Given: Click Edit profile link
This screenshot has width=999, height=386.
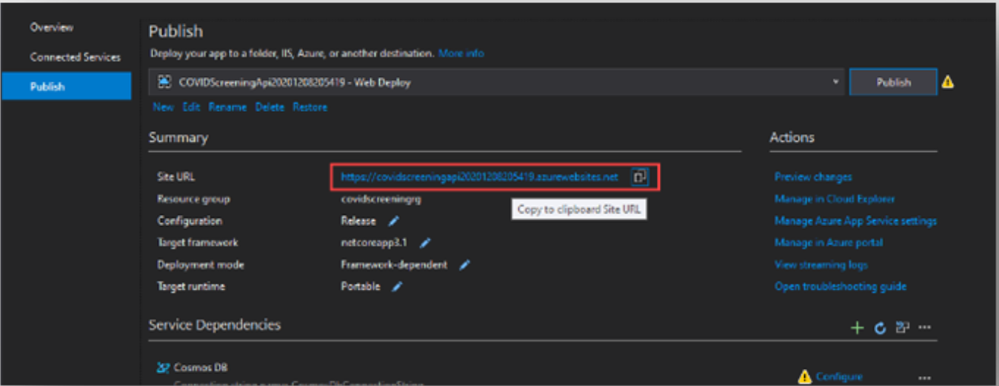Looking at the screenshot, I should pos(192,107).
